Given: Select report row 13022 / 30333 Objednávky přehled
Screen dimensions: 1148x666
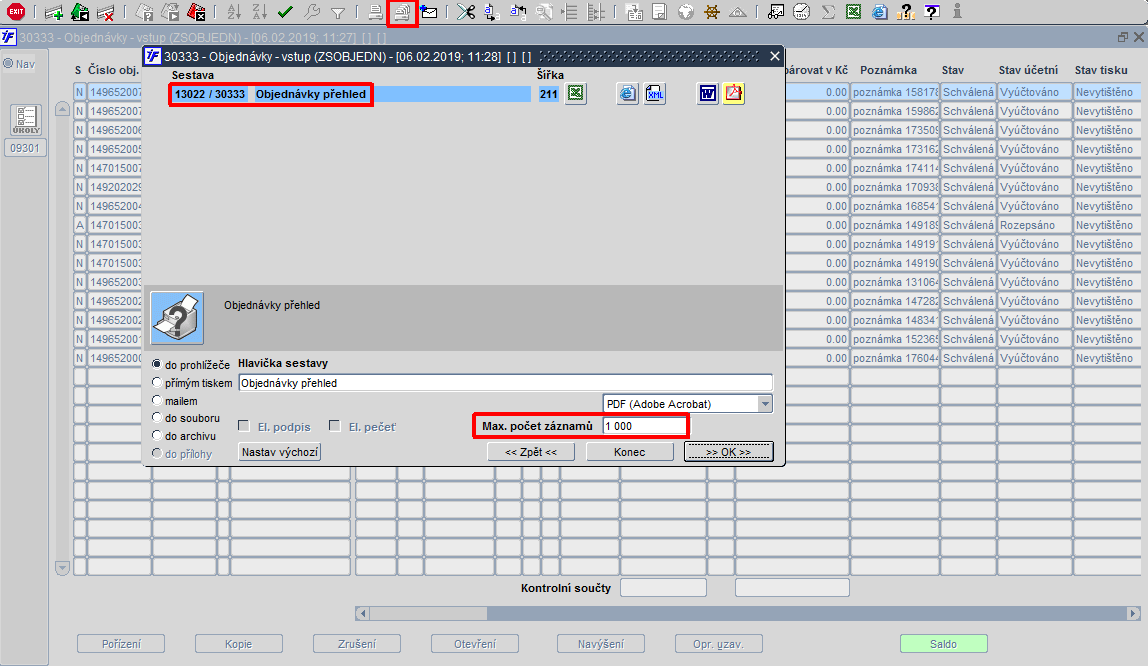Looking at the screenshot, I should [x=351, y=94].
